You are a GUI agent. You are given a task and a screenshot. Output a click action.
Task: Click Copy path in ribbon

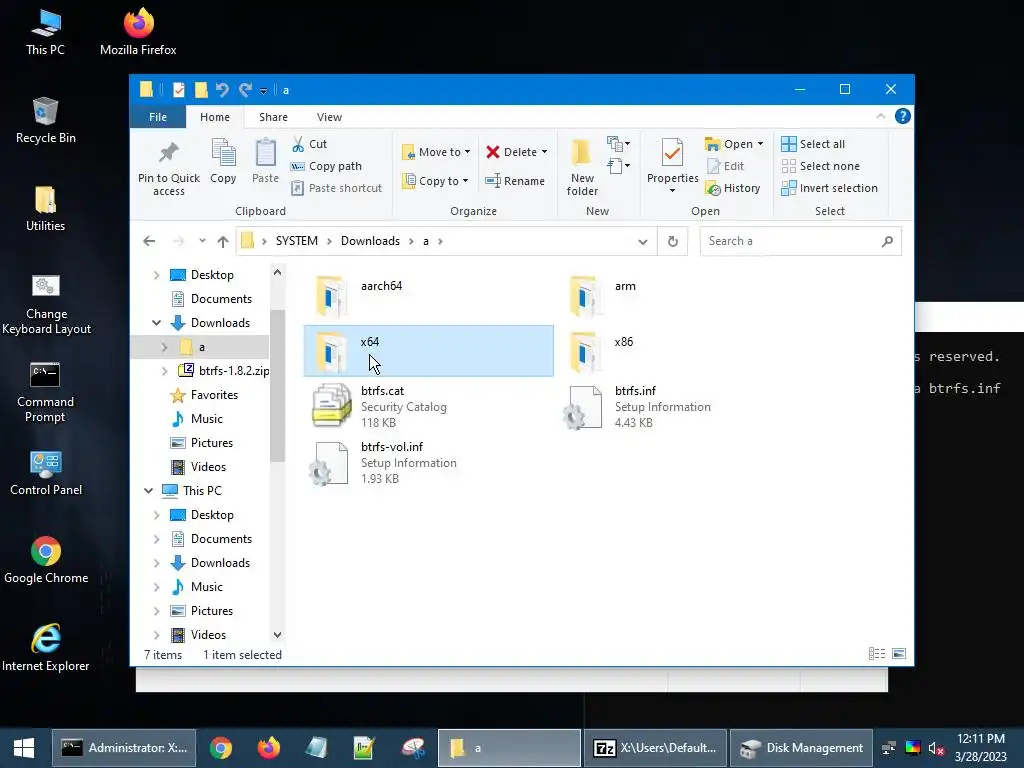(x=327, y=166)
